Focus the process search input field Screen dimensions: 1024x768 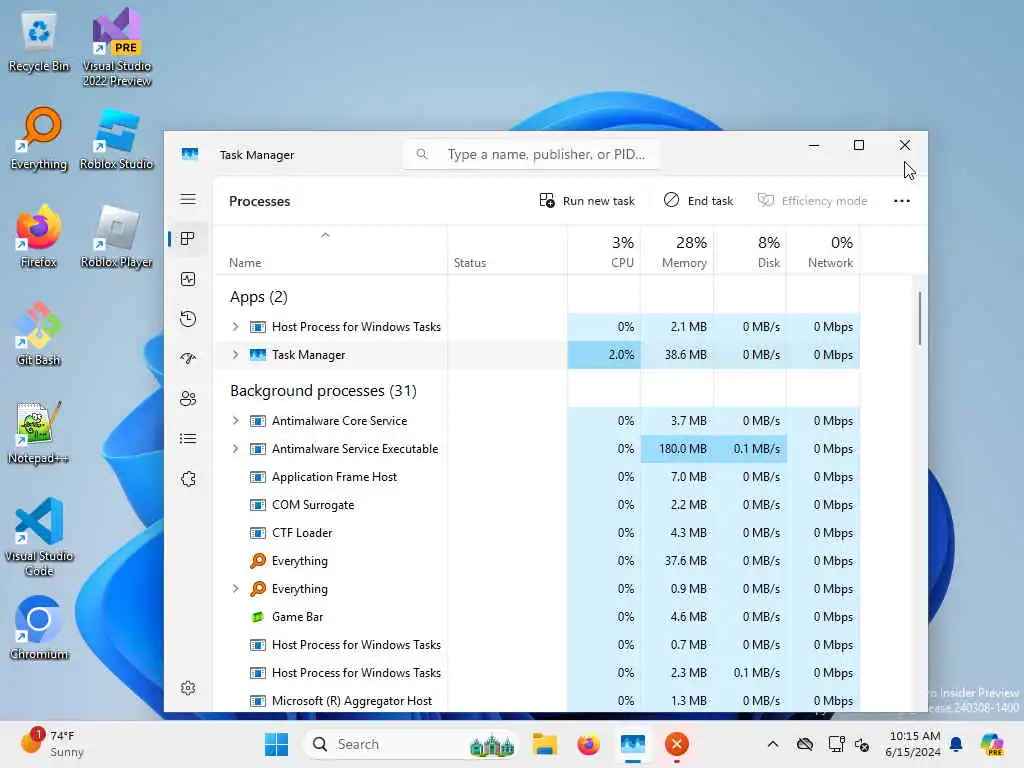(531, 154)
